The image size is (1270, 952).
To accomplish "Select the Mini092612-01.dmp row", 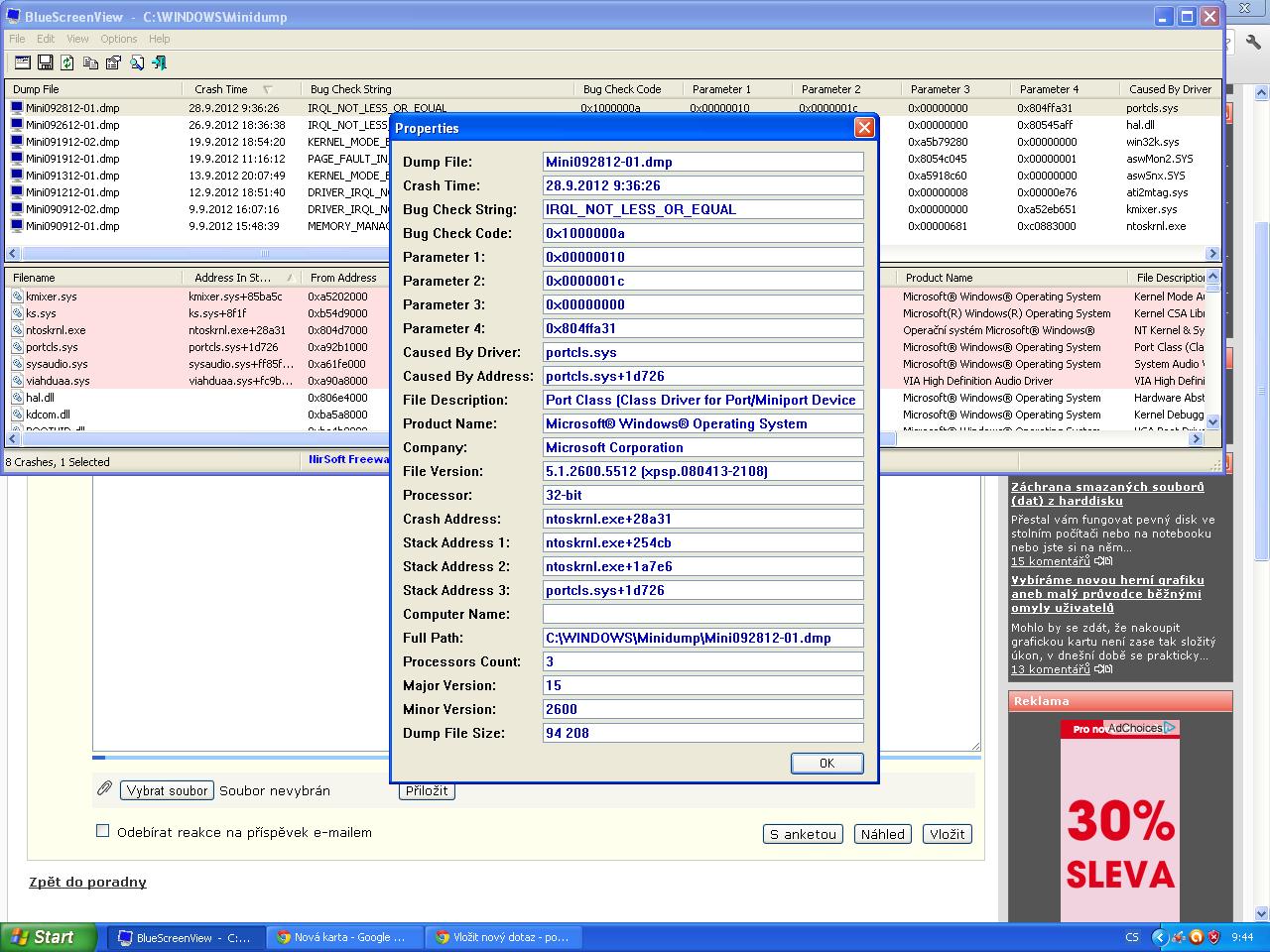I will [x=72, y=125].
